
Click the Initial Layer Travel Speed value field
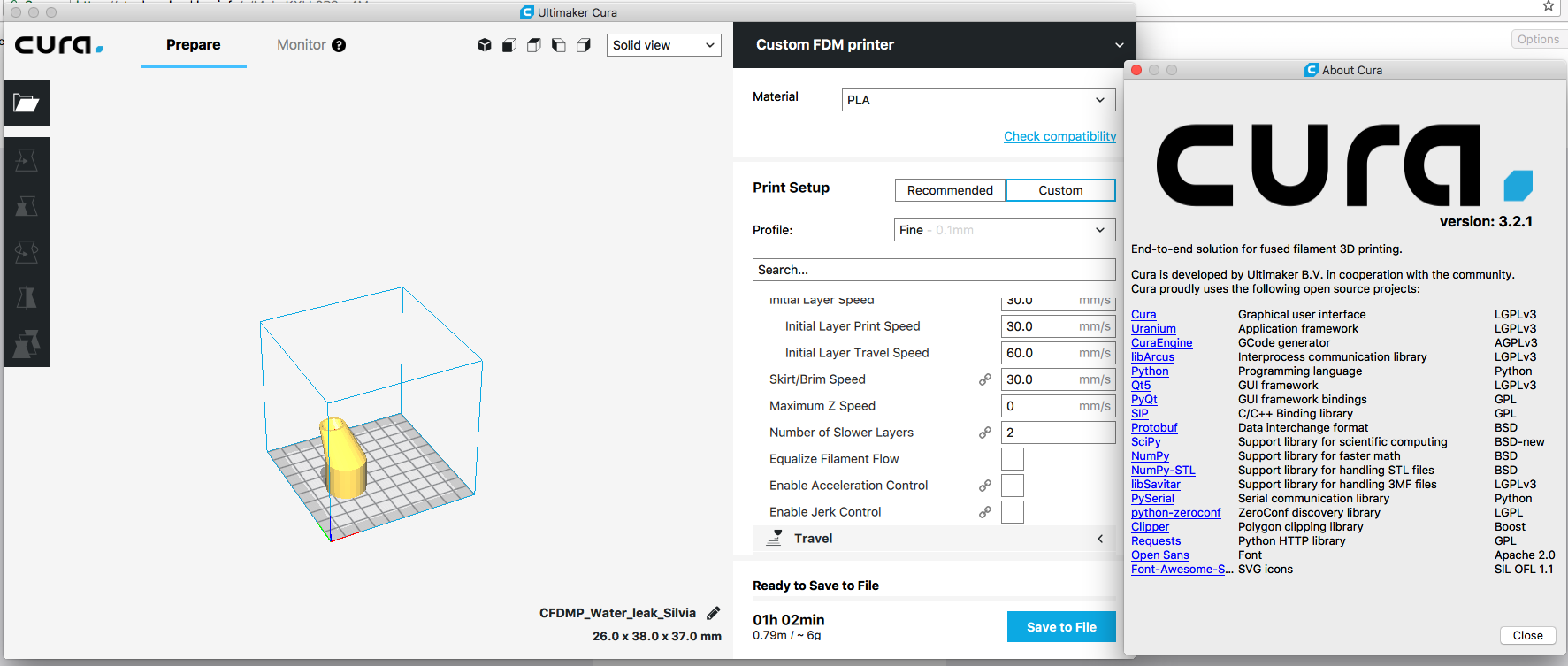[1058, 353]
